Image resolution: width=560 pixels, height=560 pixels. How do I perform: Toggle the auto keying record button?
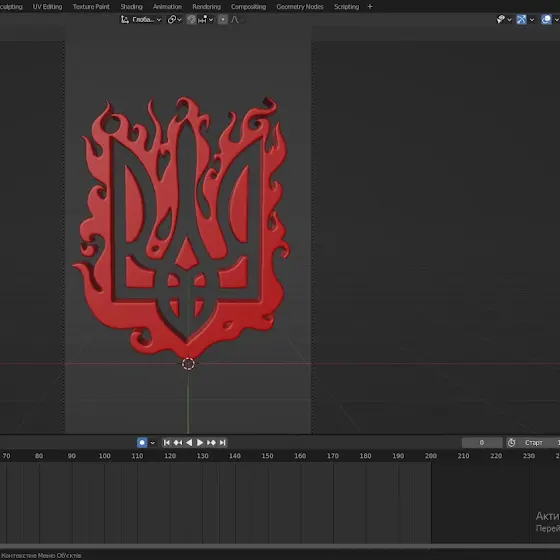click(x=142, y=442)
